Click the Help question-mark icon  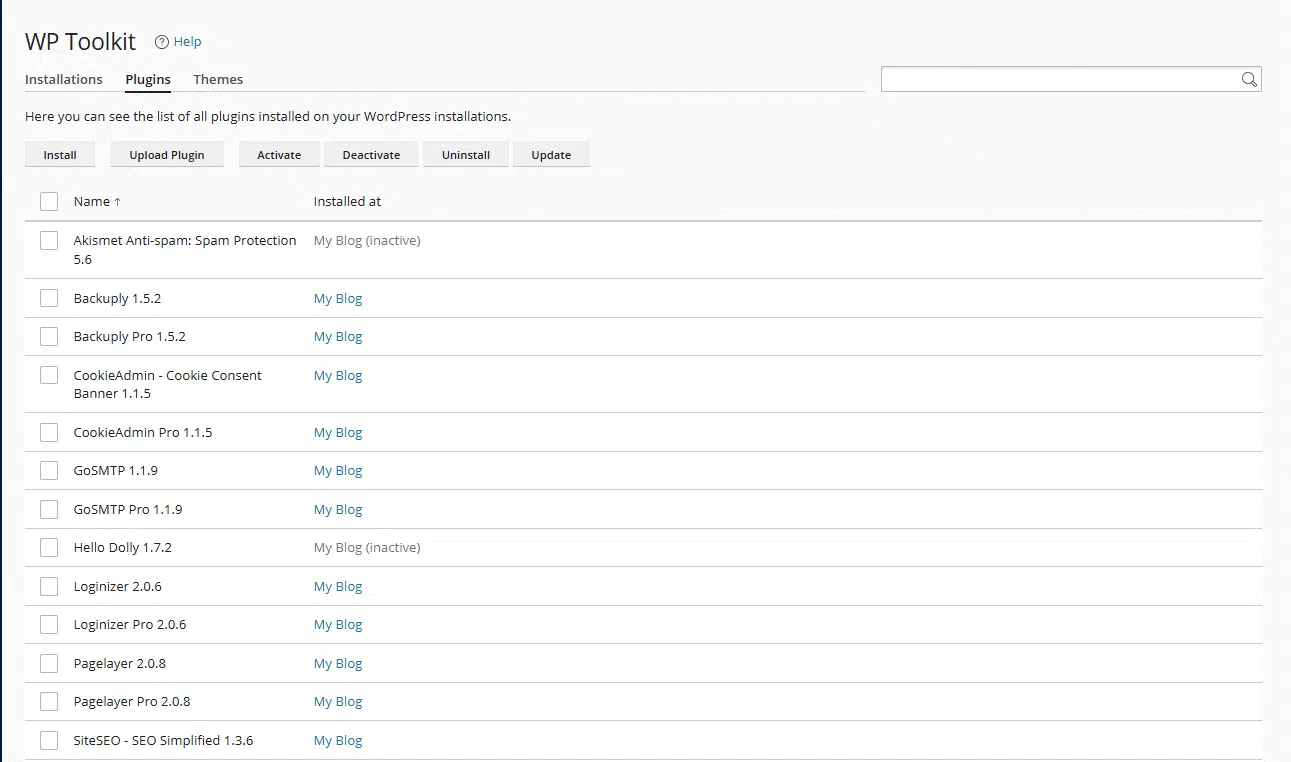click(161, 42)
